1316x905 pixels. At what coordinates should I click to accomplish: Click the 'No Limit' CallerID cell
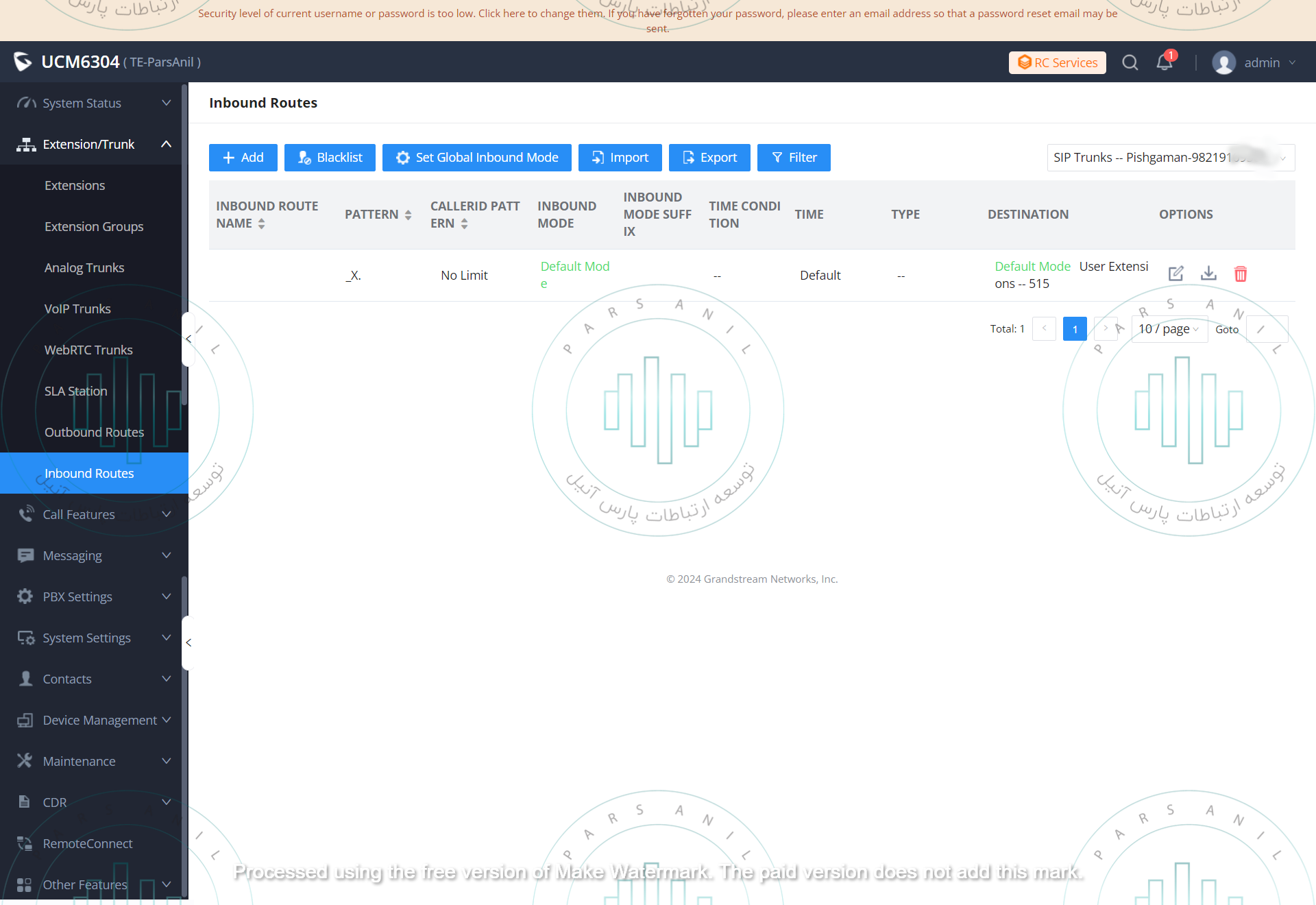point(464,275)
